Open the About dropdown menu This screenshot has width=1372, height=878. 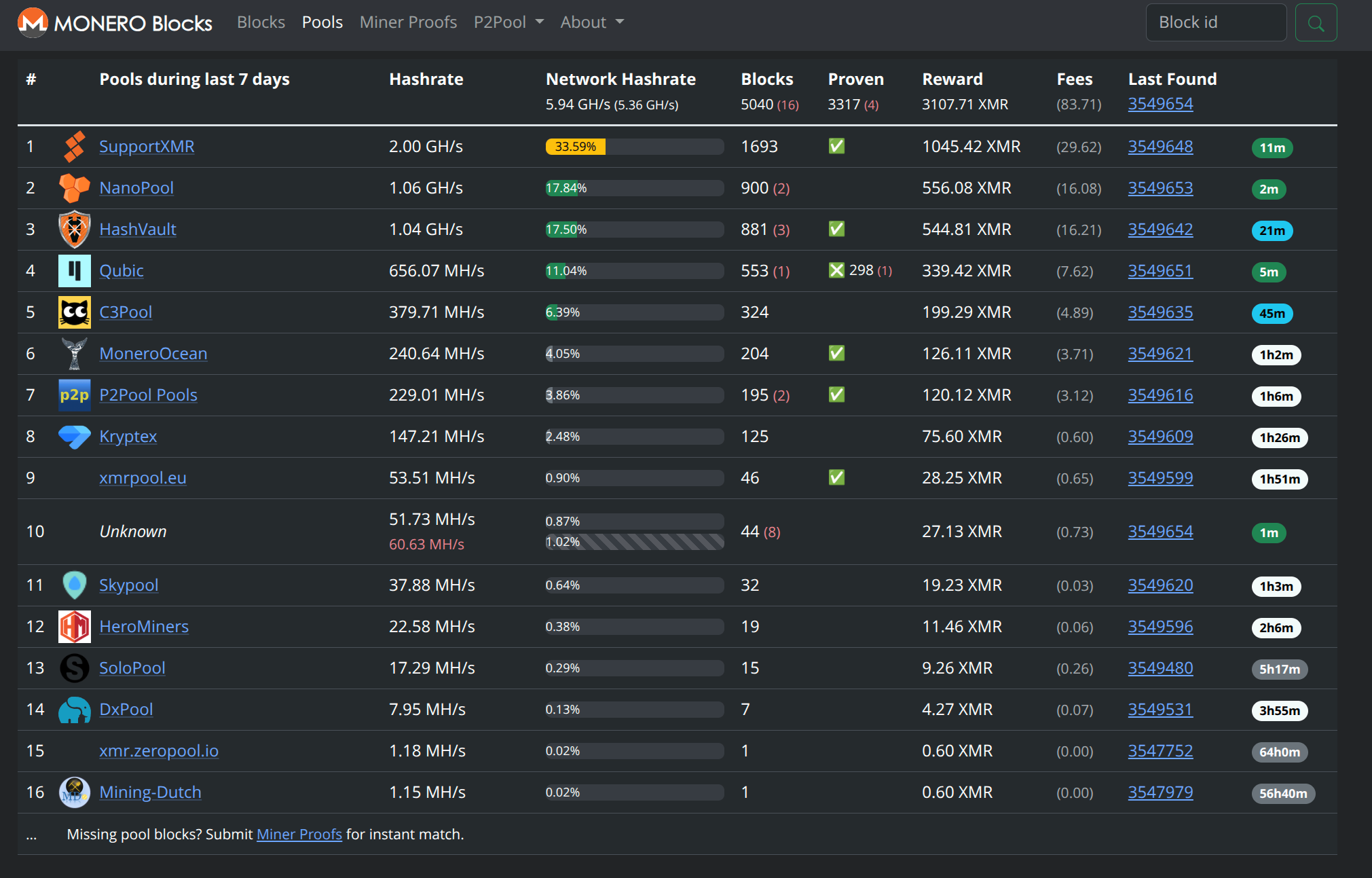click(591, 22)
